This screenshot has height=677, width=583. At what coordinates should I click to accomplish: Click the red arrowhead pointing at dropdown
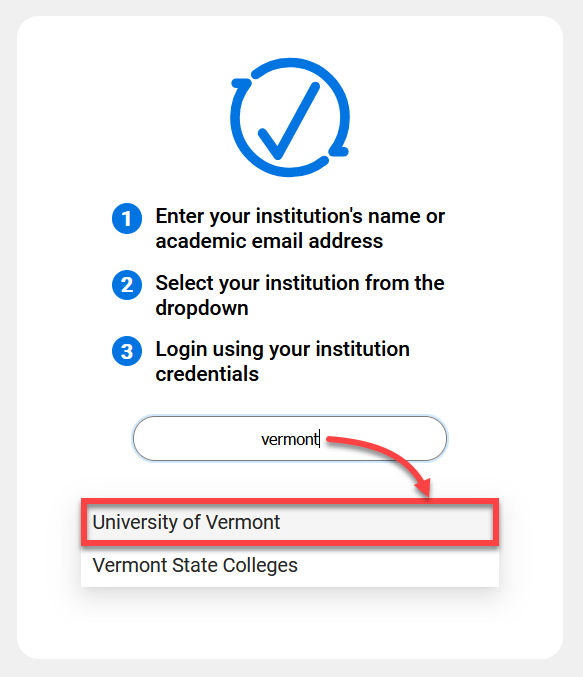coord(423,487)
